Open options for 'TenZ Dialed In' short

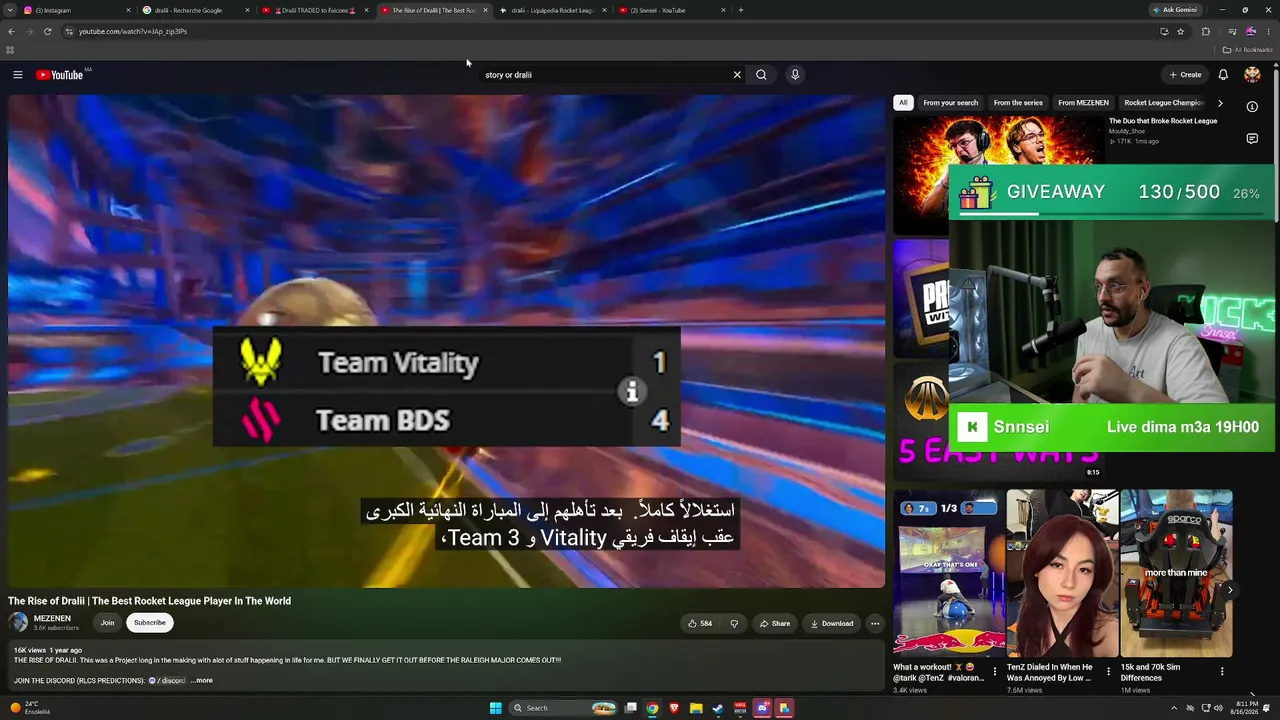[x=1108, y=671]
